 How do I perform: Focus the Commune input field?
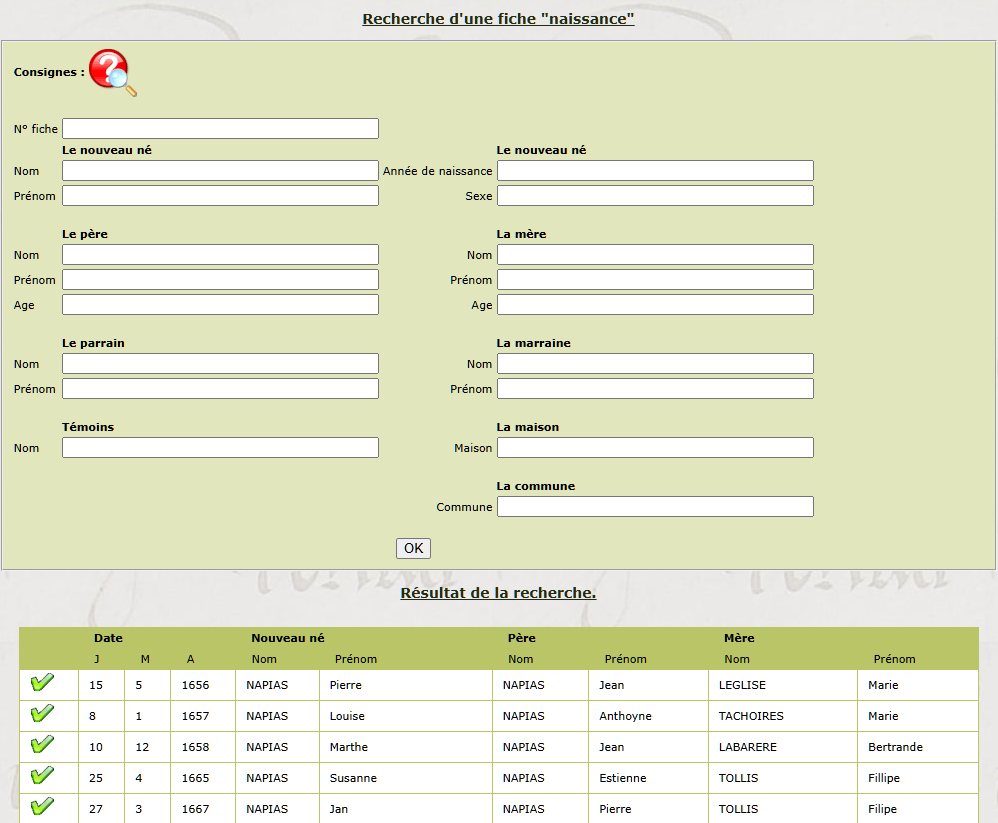[x=655, y=507]
